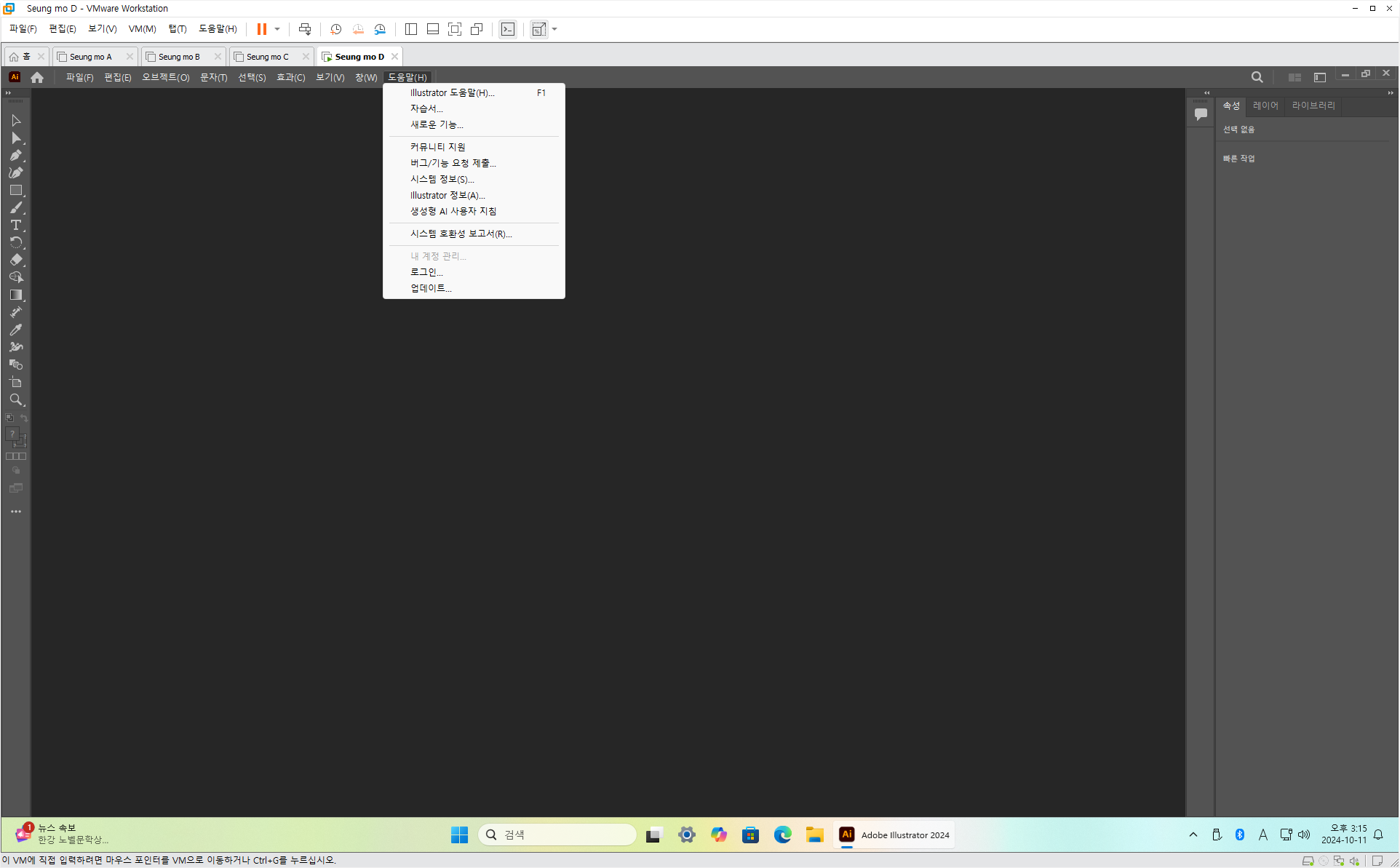Screen dimensions: 1400x868
Task: Toggle VMware full screen mode icon
Action: coord(455,29)
